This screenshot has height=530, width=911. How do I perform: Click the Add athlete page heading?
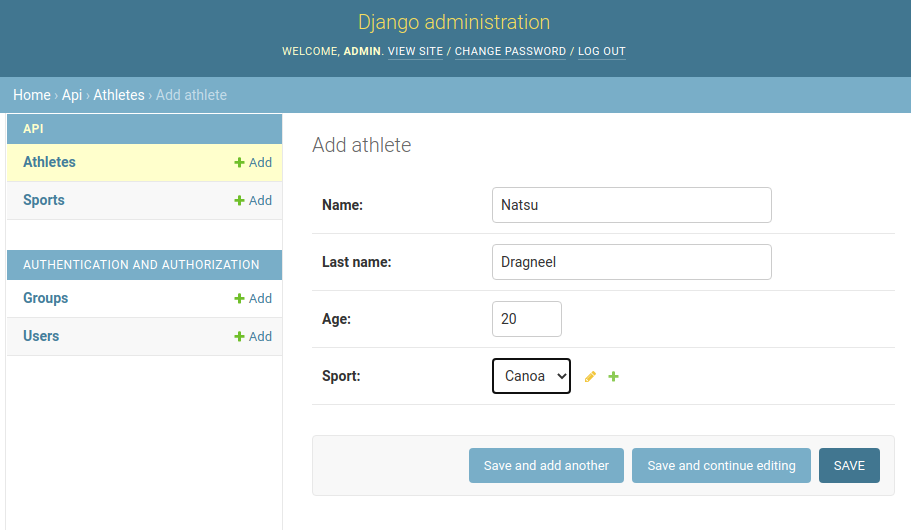[361, 145]
